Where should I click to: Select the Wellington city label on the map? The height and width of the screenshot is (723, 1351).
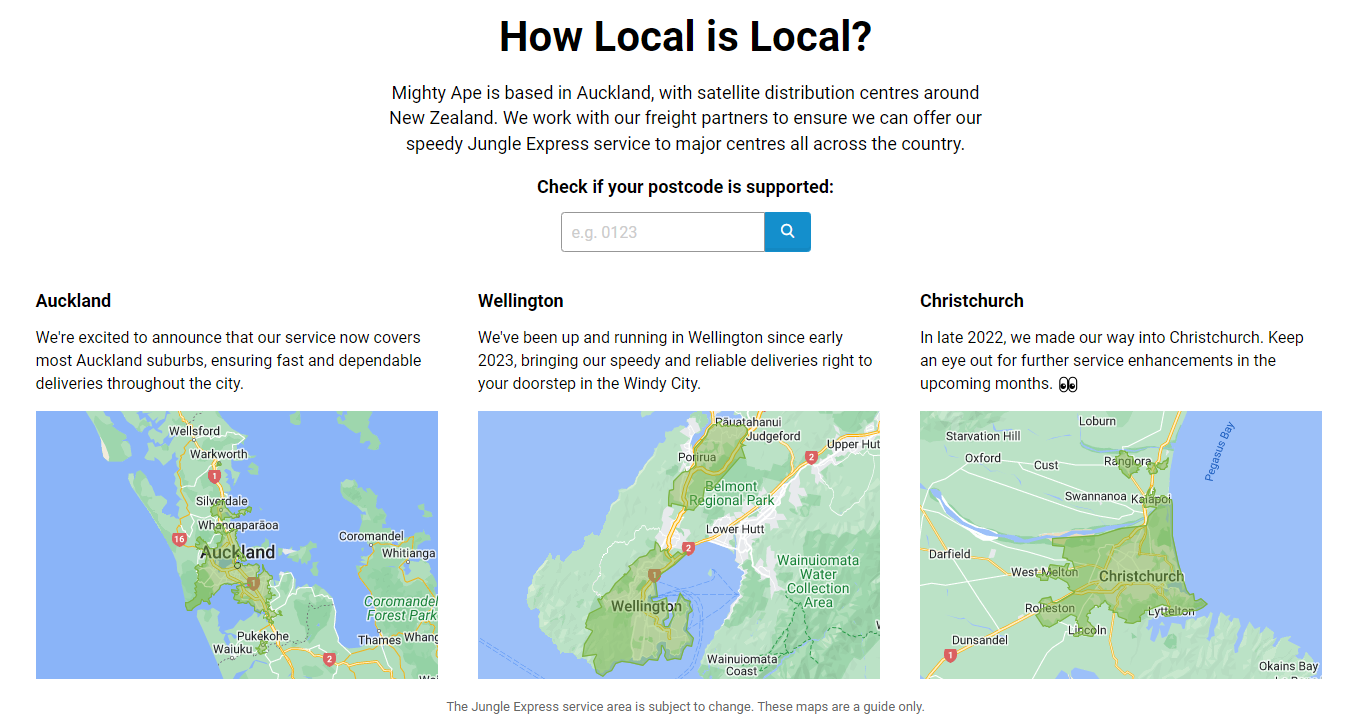646,606
